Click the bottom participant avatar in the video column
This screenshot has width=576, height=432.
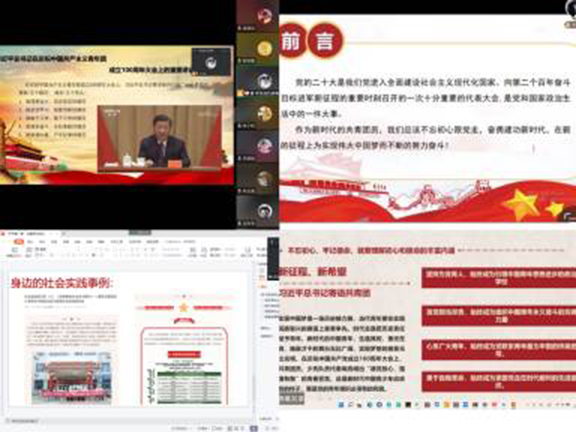coord(264,211)
